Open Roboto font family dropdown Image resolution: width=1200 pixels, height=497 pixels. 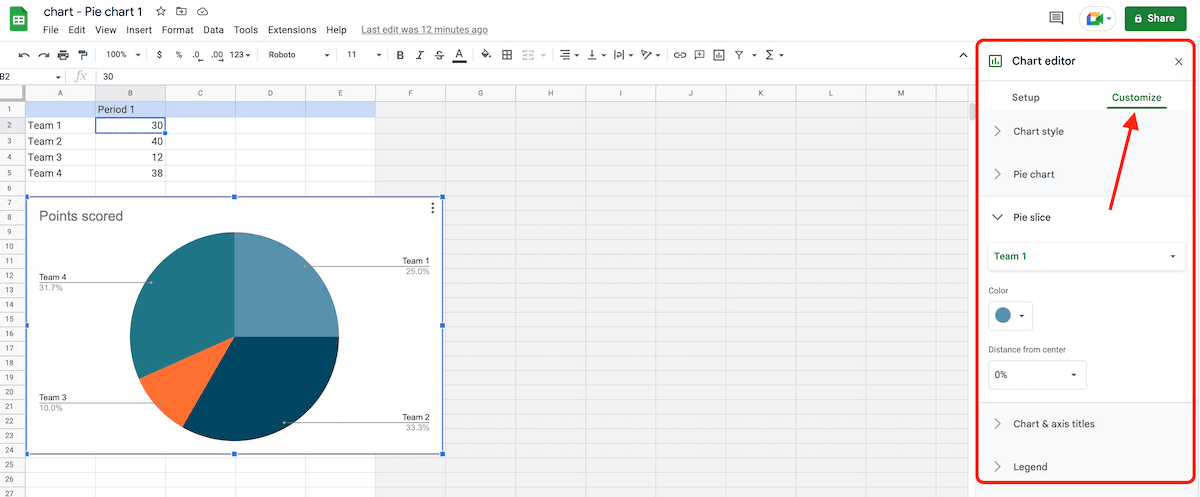tap(298, 55)
